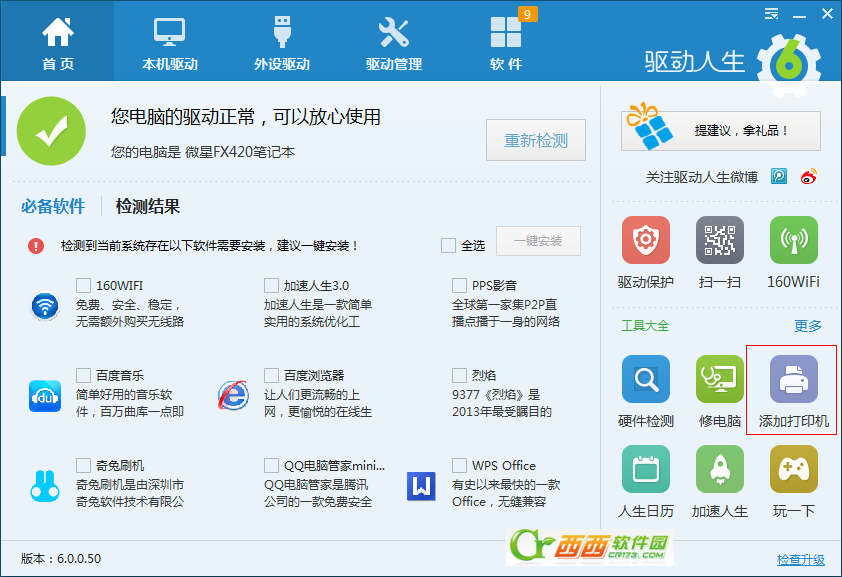This screenshot has width=842, height=577.
Task: Tick the 百度浏览器 checkbox
Action: tap(271, 375)
